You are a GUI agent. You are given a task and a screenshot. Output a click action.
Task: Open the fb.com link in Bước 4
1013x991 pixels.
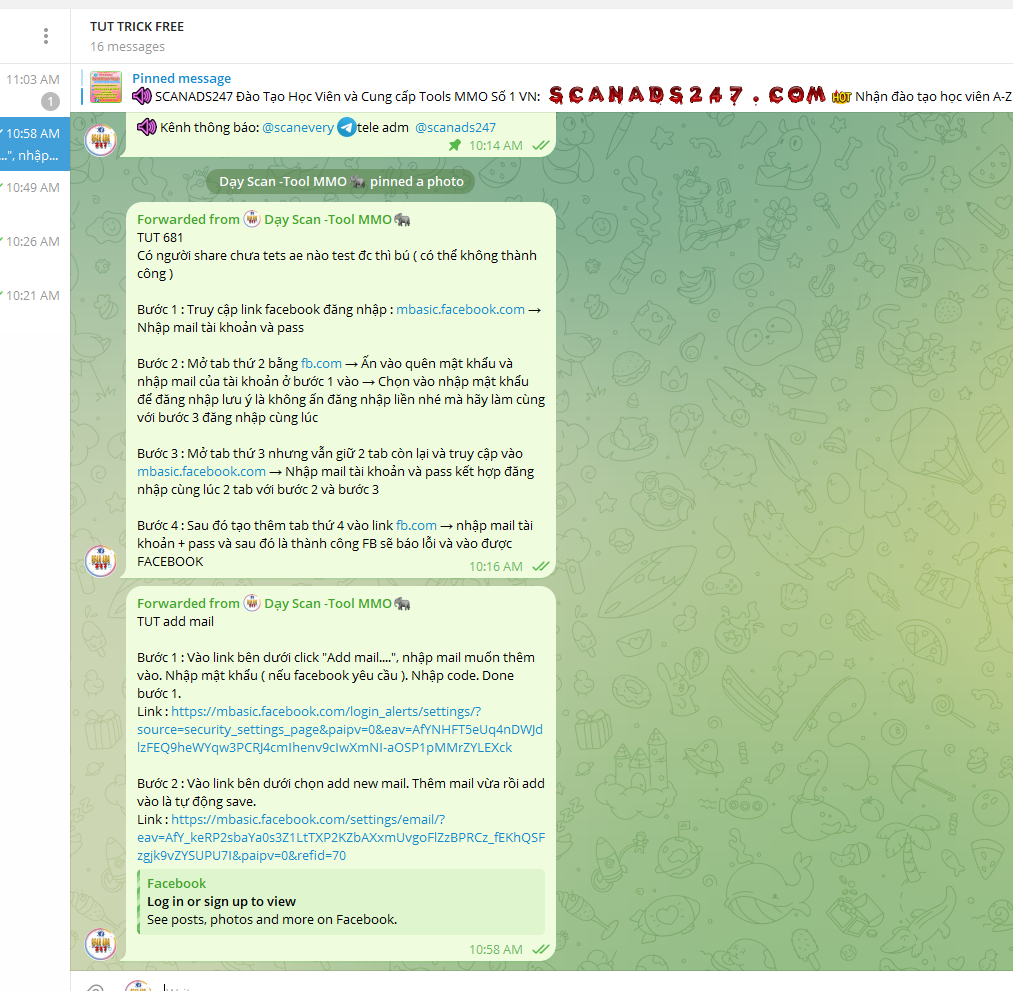pos(416,525)
